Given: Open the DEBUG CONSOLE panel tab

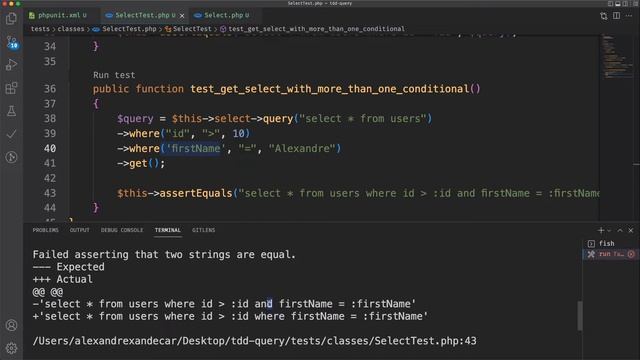Looking at the screenshot, I should 122,230.
